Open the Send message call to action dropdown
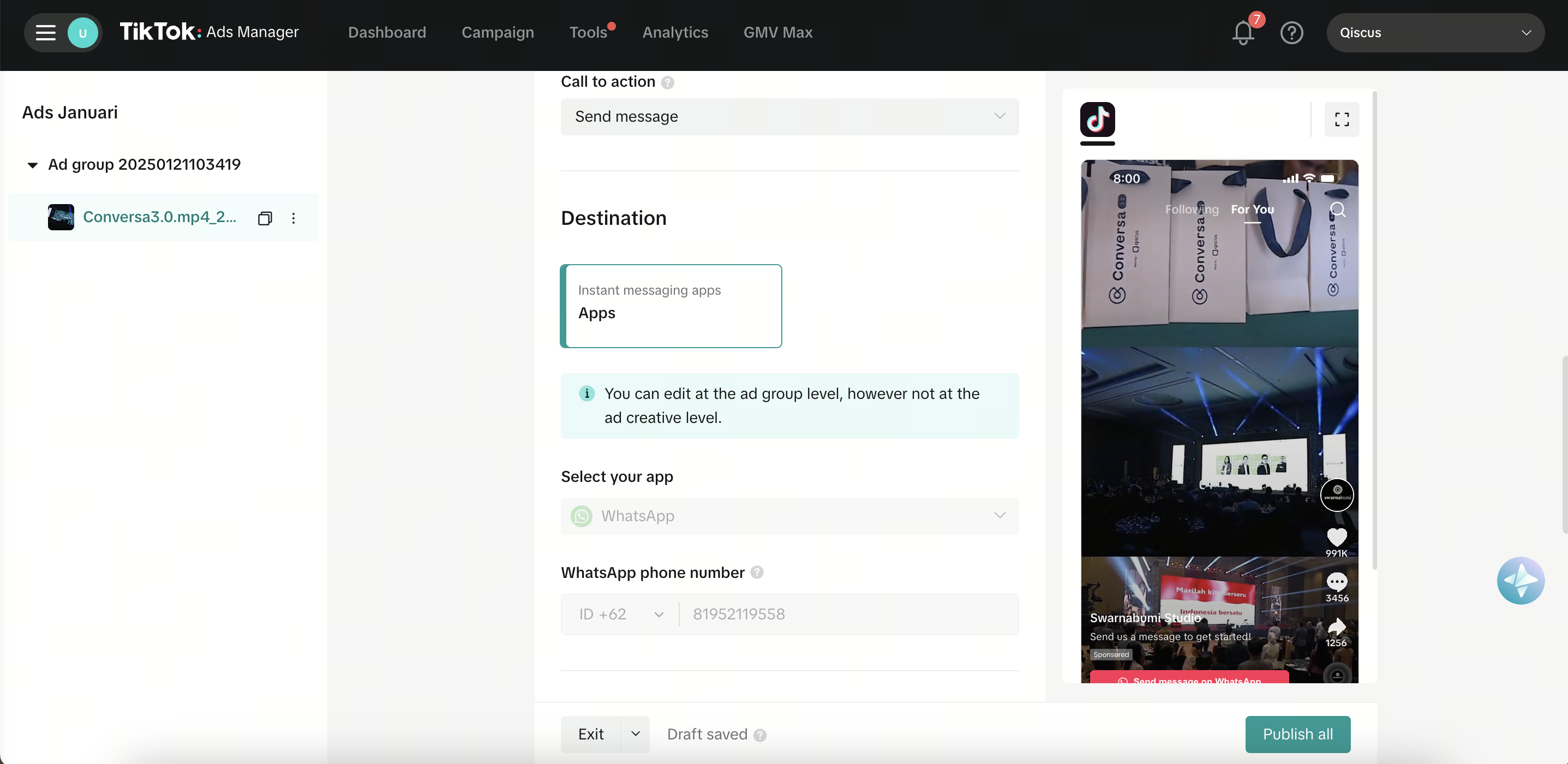Viewport: 1568px width, 764px height. tap(789, 116)
